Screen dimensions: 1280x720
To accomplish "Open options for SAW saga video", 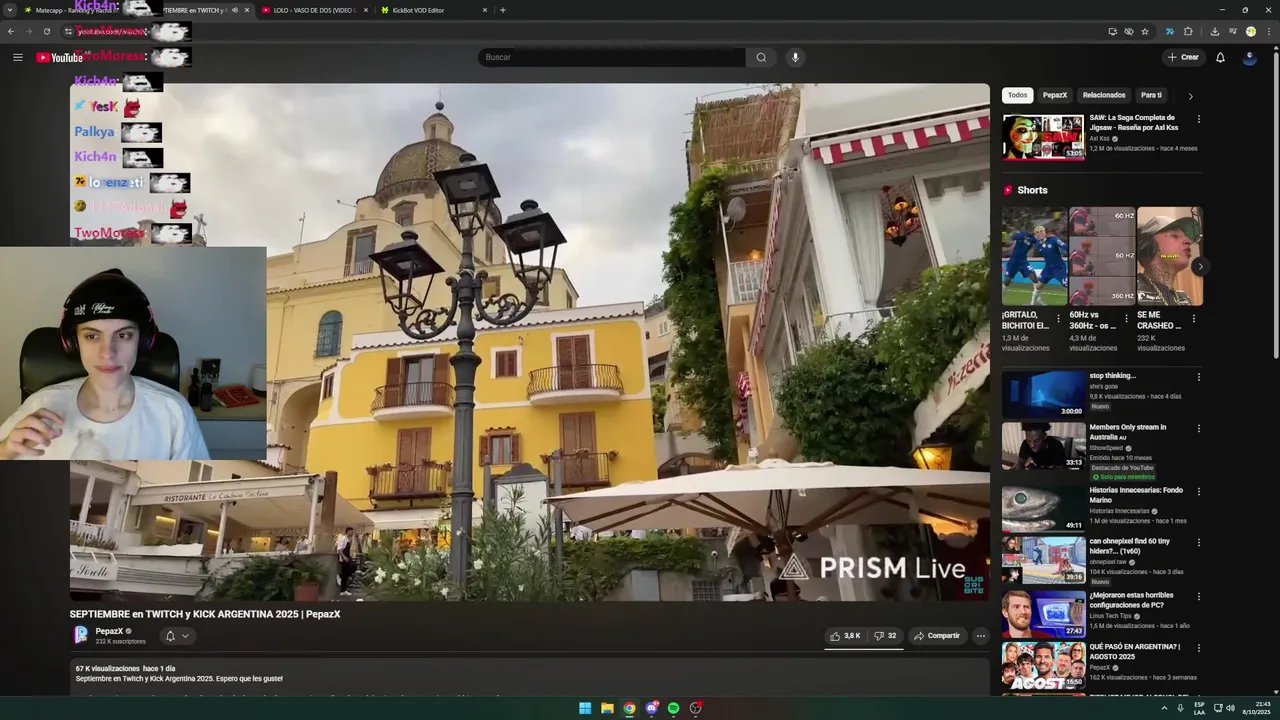I will click(x=1198, y=119).
